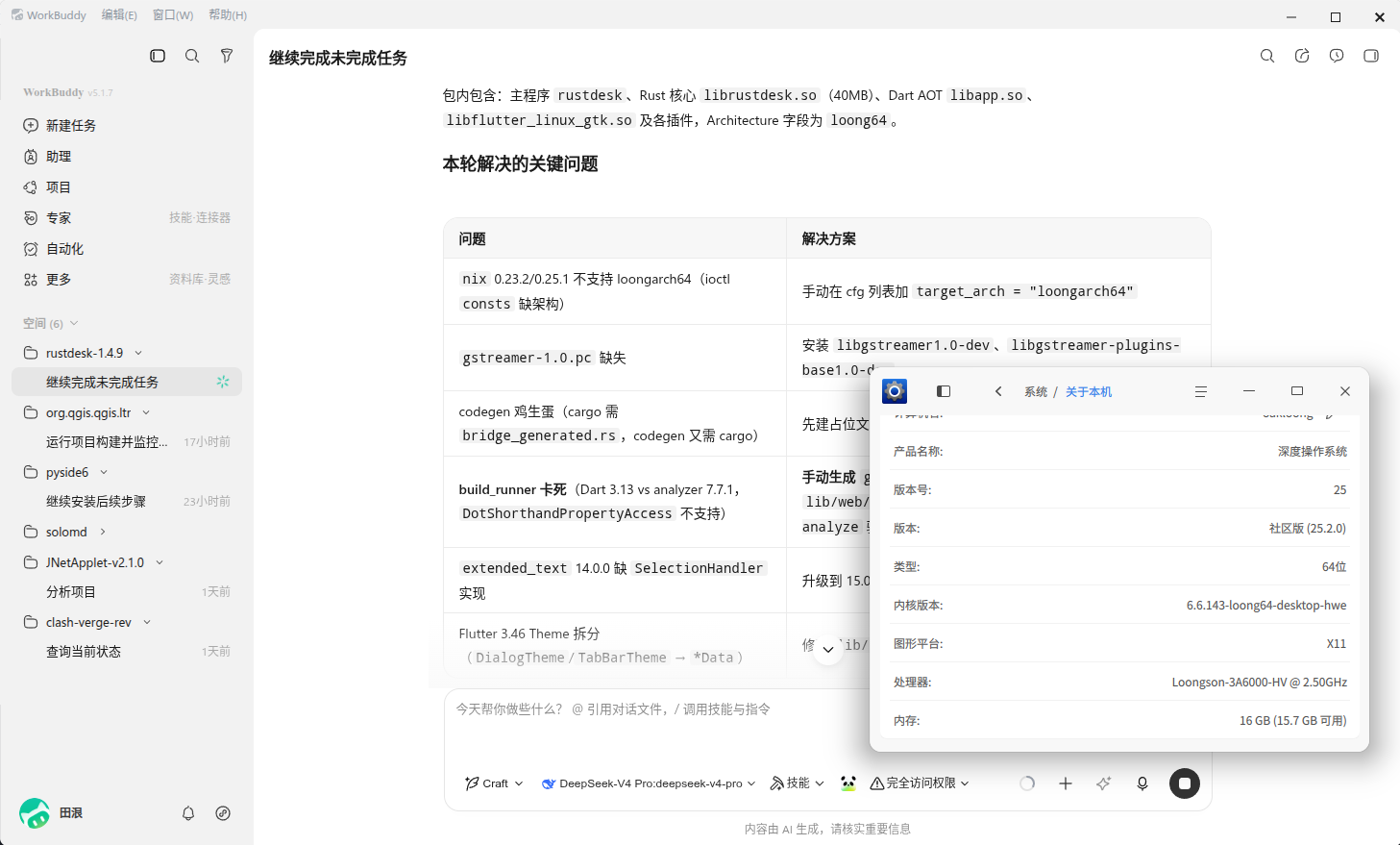Expand the 技能 skills dropdown
This screenshot has width=1400, height=845.
pyautogui.click(x=798, y=783)
